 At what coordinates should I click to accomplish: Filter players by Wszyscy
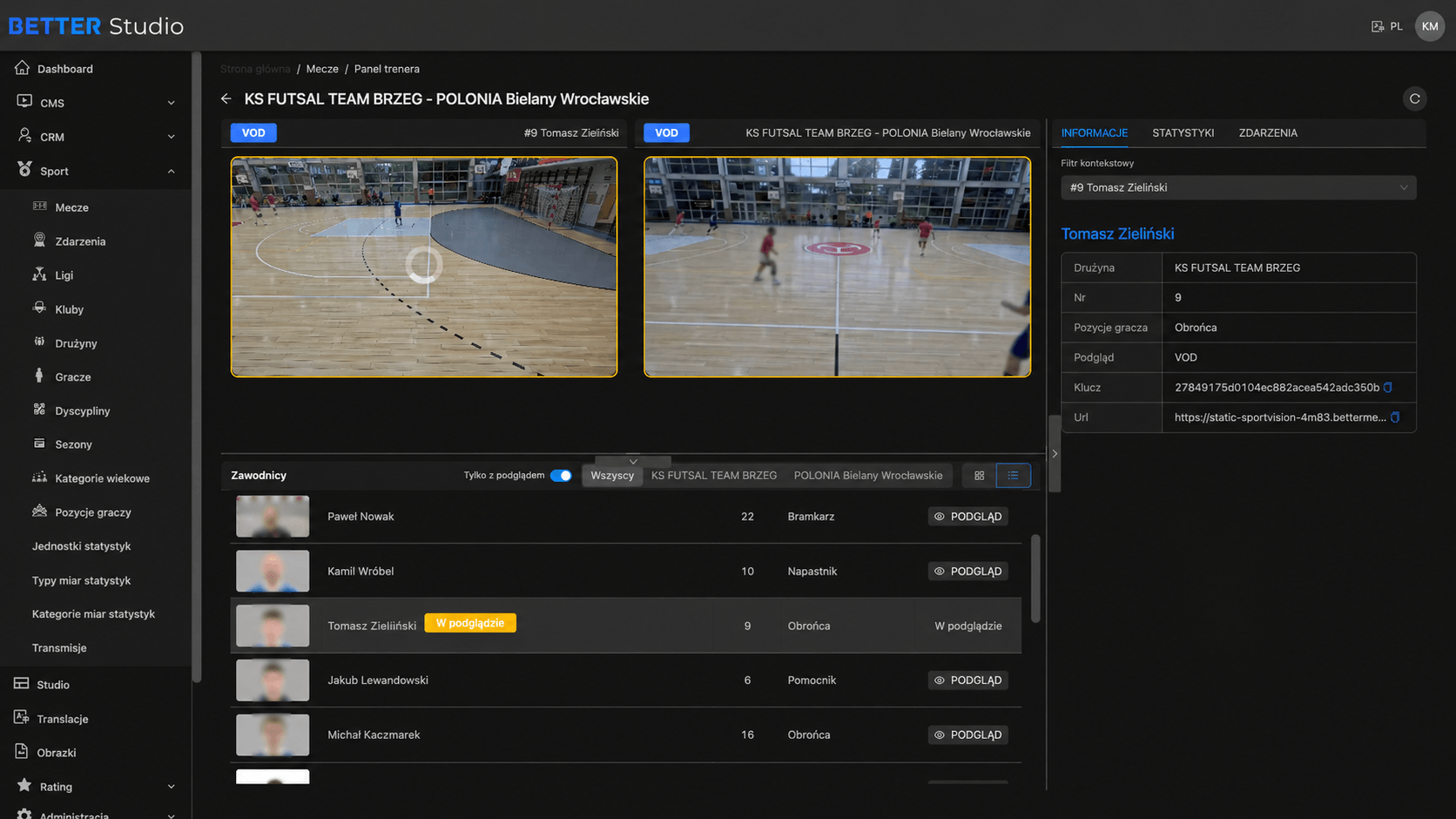612,476
